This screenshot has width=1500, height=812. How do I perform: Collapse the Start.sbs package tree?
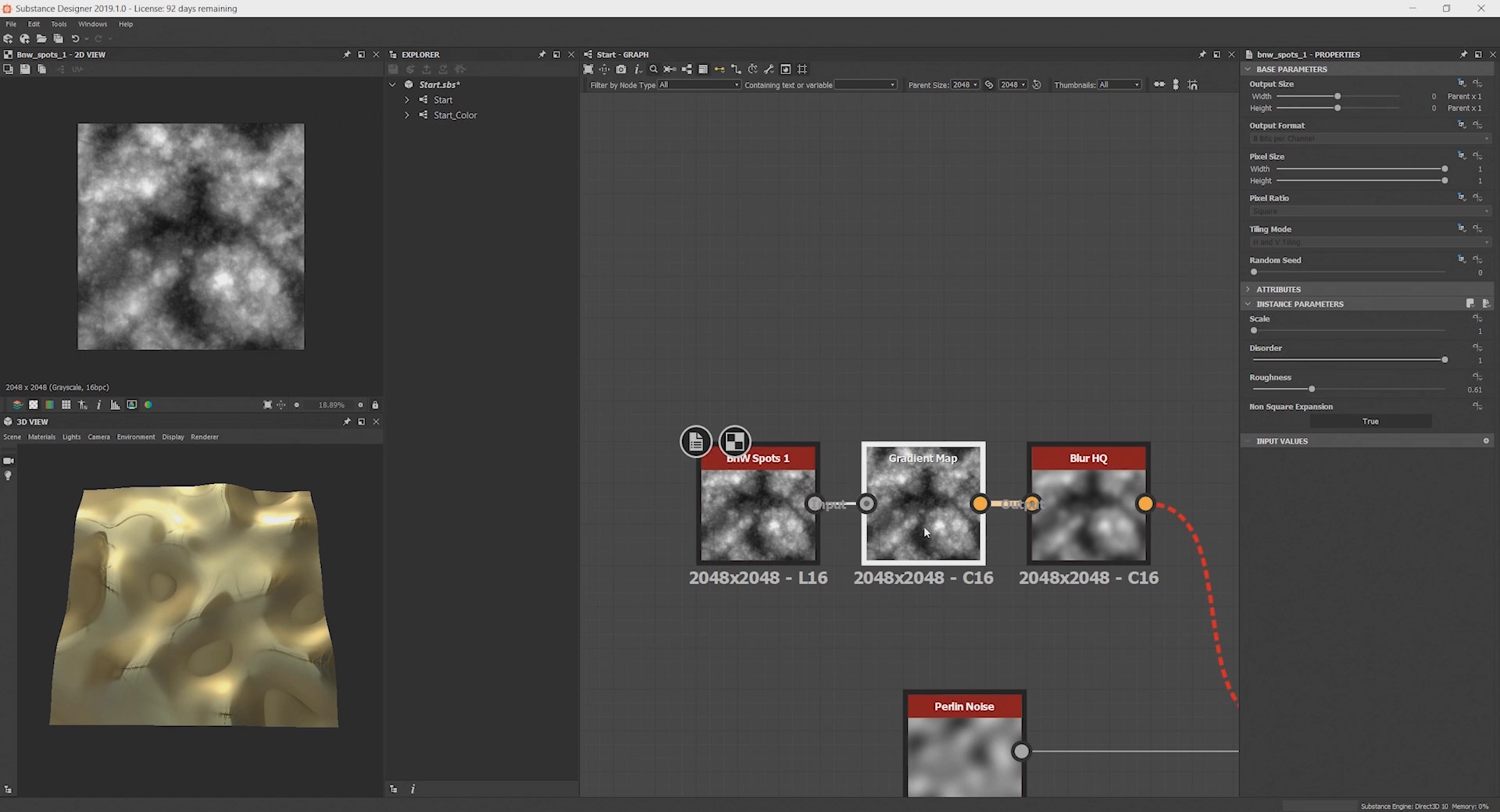[x=392, y=84]
